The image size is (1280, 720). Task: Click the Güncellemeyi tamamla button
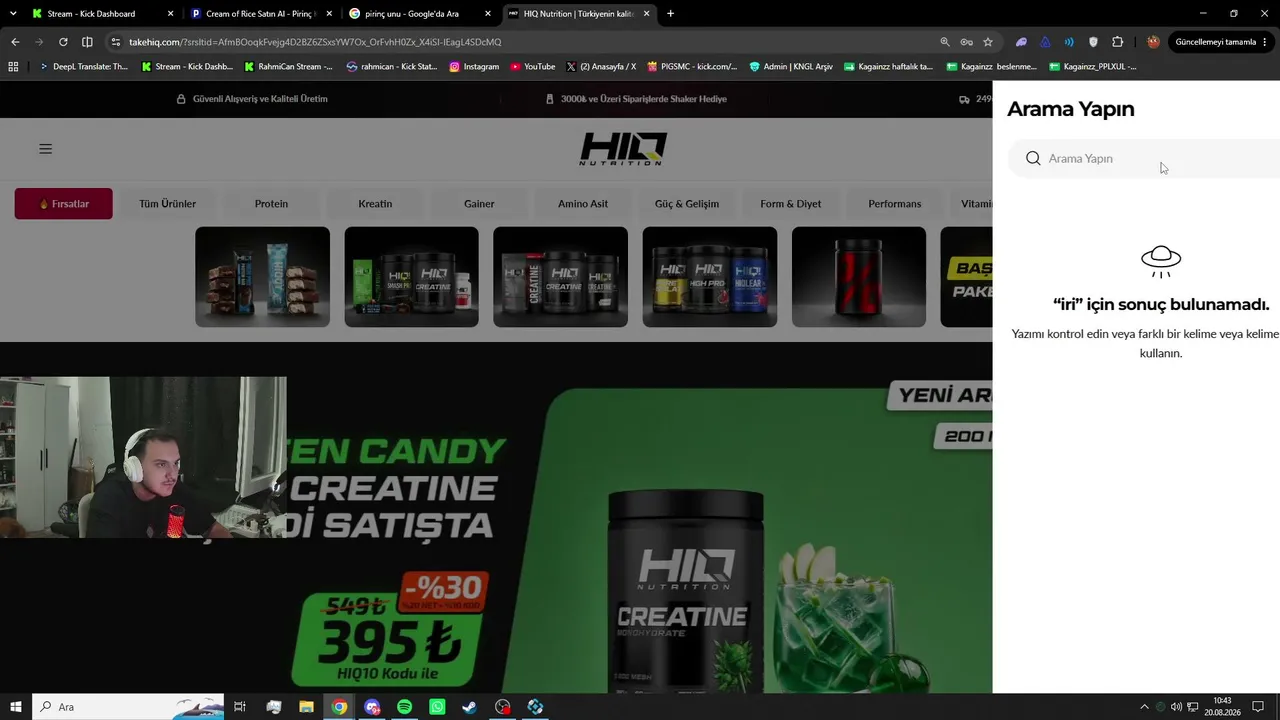pos(1221,42)
